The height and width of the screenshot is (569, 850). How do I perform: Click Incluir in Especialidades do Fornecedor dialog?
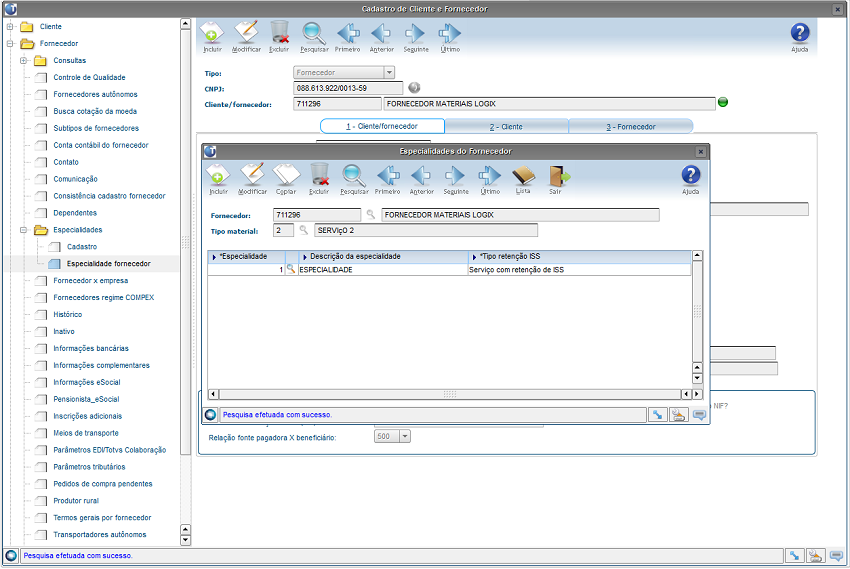pos(218,179)
